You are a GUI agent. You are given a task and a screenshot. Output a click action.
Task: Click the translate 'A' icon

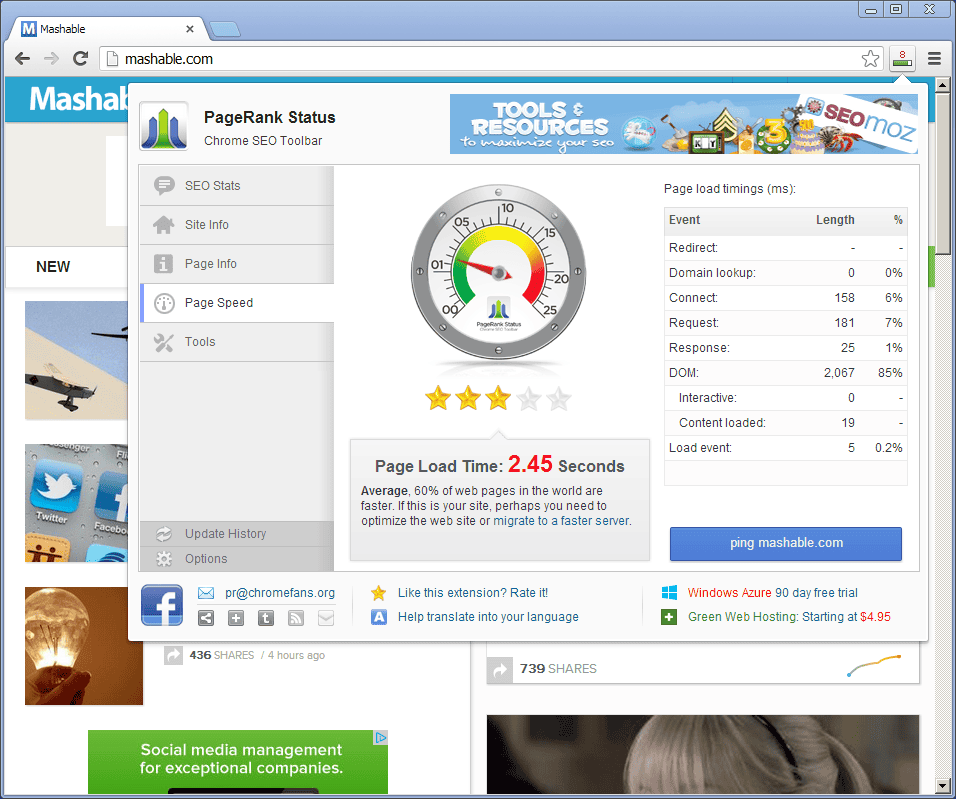(x=379, y=617)
